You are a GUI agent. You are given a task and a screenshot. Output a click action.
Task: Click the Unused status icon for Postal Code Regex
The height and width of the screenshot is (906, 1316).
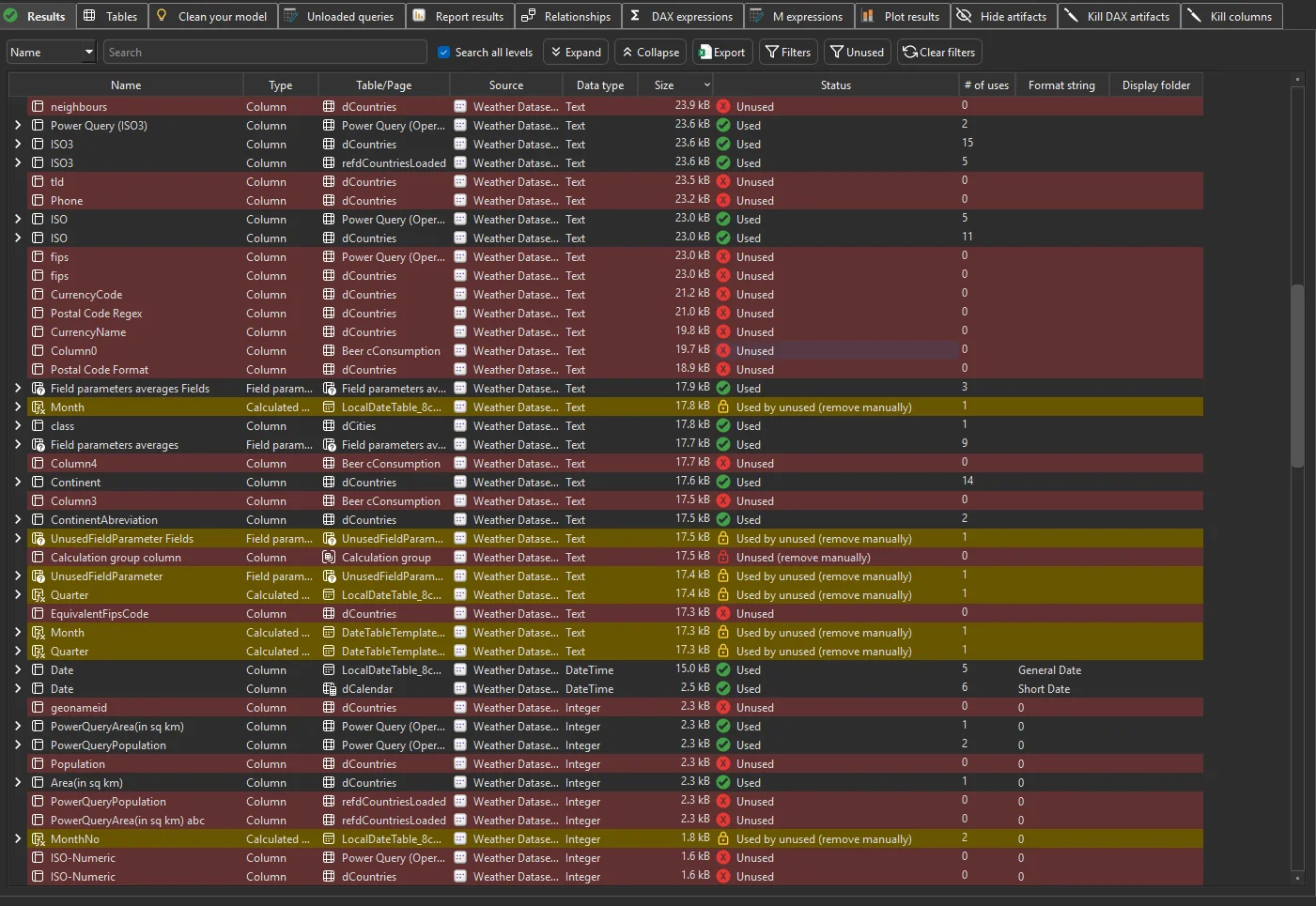tap(723, 313)
